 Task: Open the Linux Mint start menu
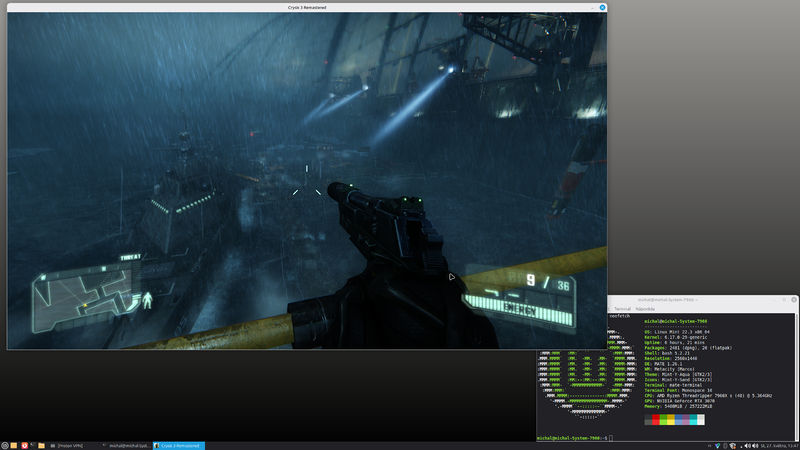(x=5, y=445)
